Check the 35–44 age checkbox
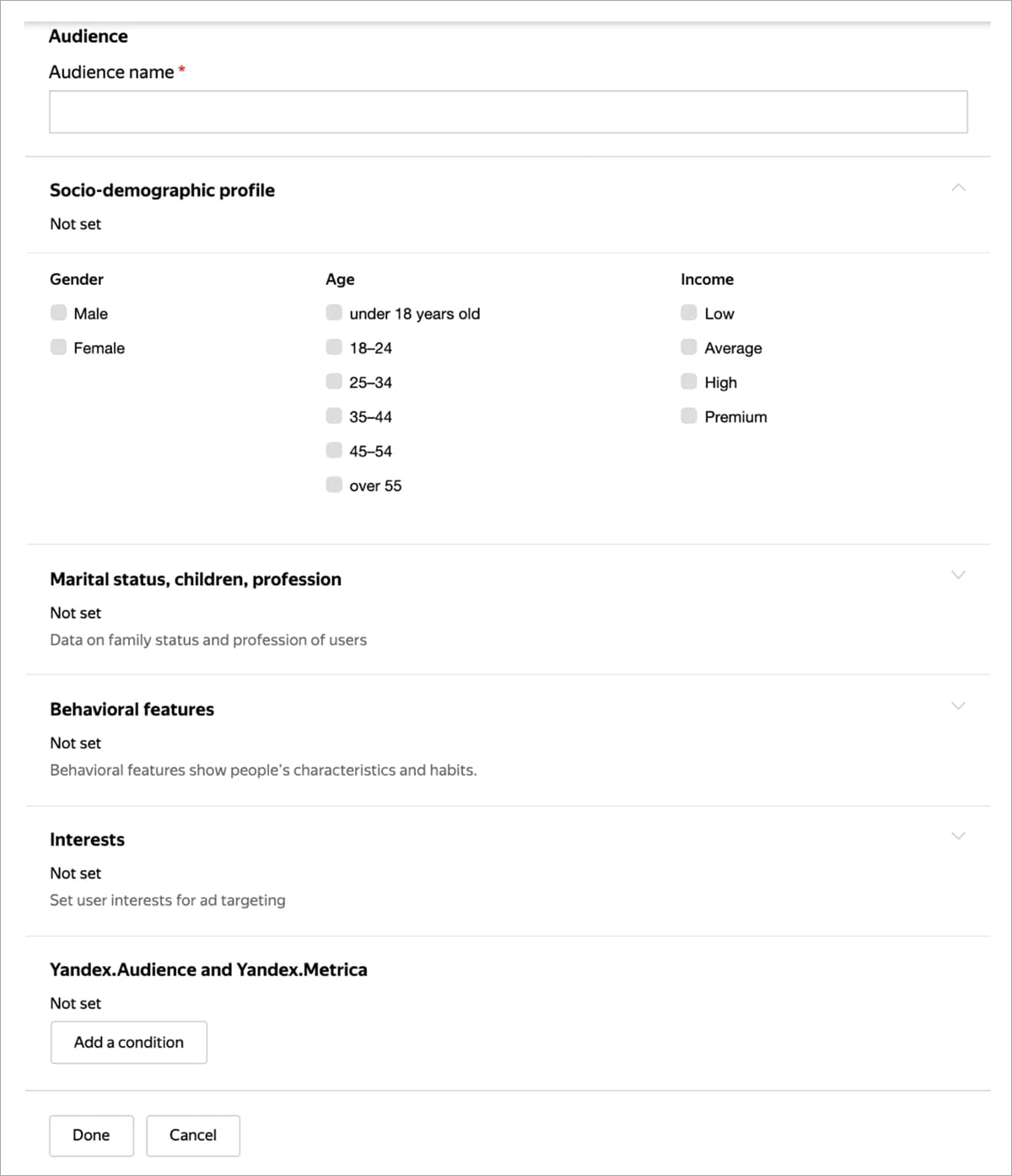 coord(334,416)
